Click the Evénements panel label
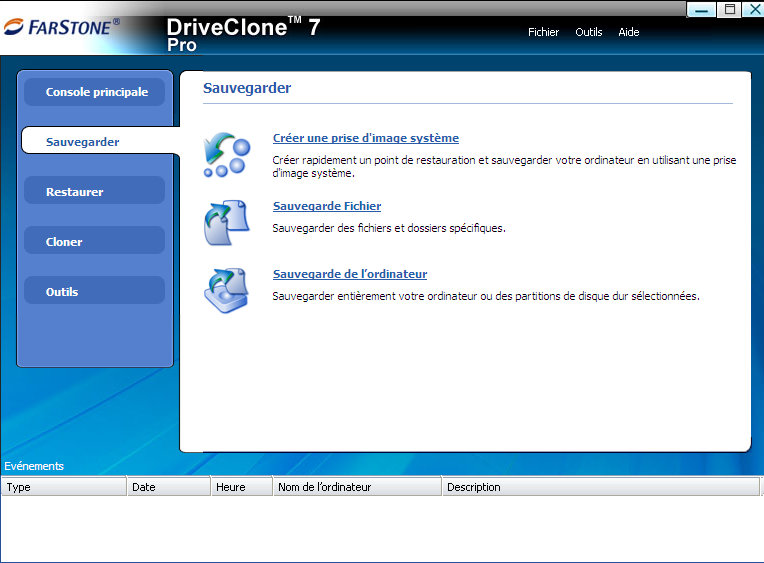This screenshot has width=764, height=563. point(34,466)
